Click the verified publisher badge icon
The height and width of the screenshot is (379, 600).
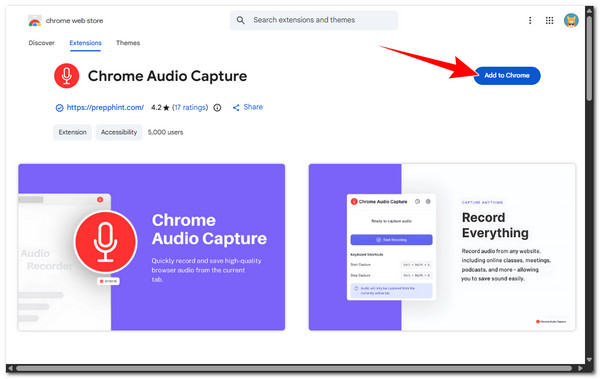coord(59,108)
